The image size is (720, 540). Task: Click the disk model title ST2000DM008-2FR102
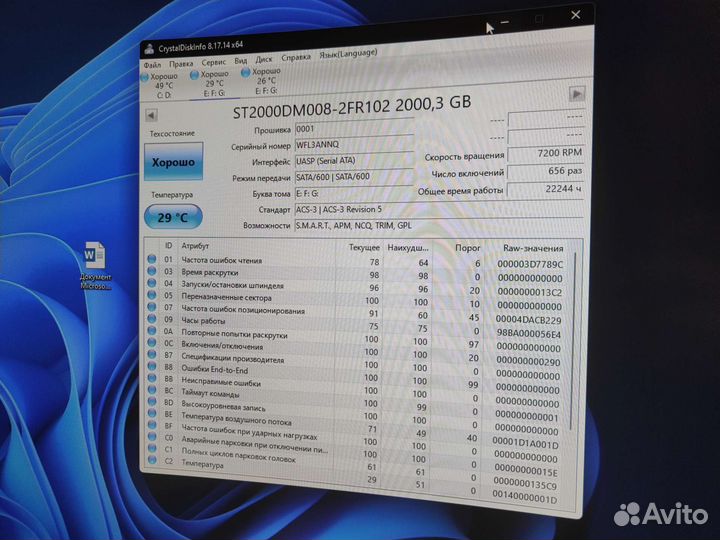point(352,107)
